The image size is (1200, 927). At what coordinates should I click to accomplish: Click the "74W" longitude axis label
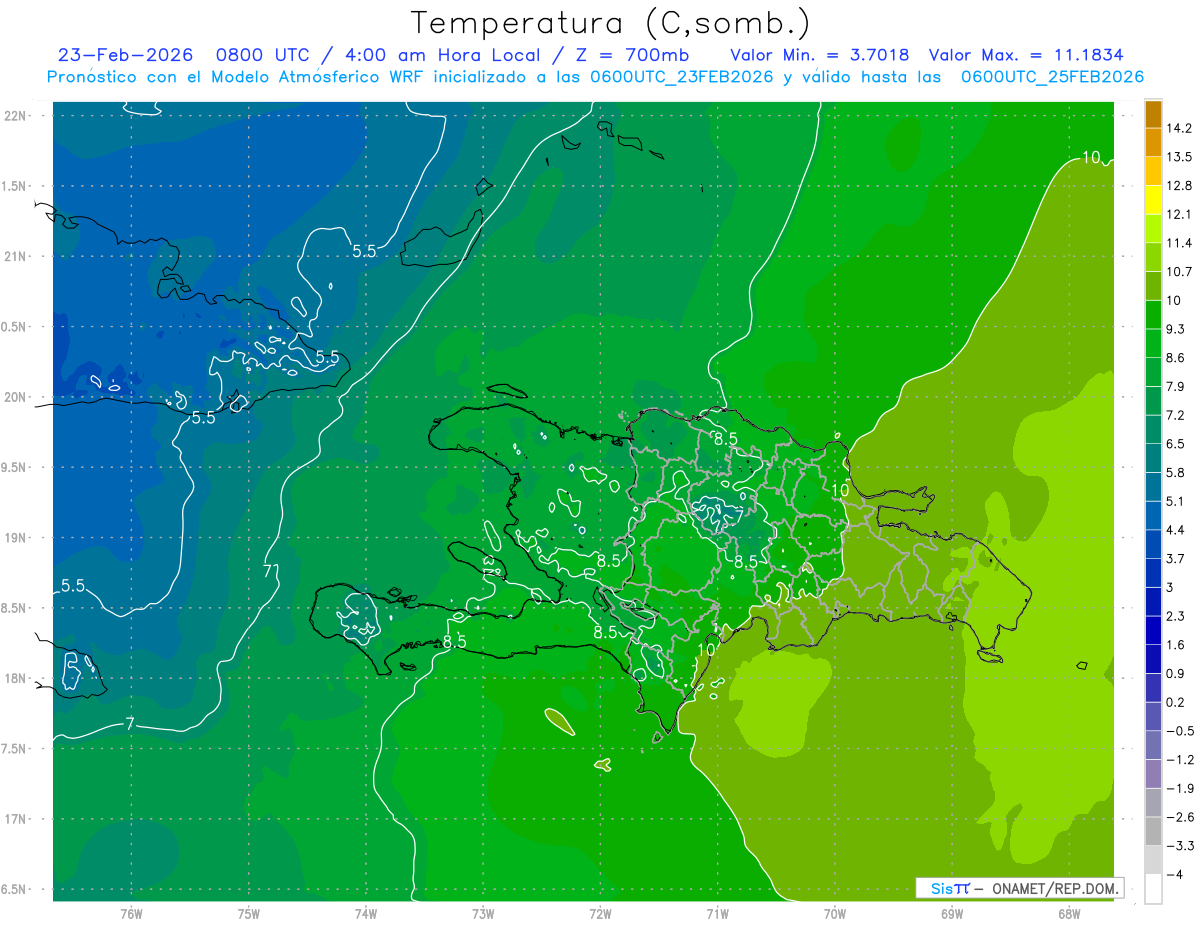click(366, 914)
